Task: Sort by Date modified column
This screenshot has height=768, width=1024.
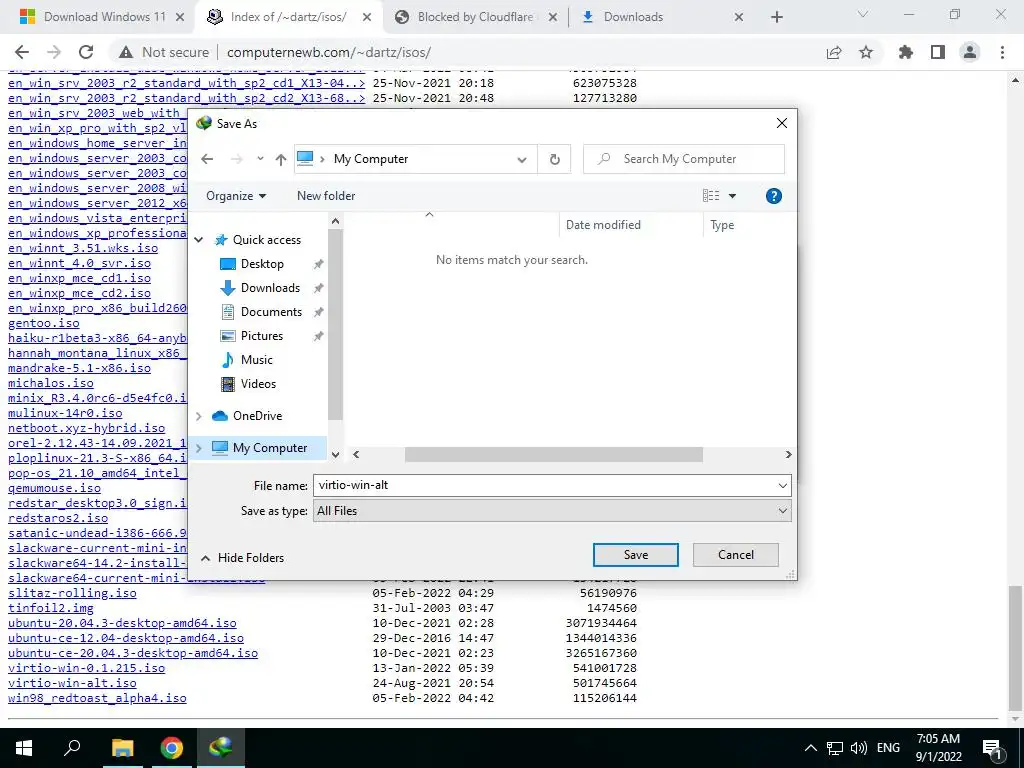Action: [x=603, y=225]
